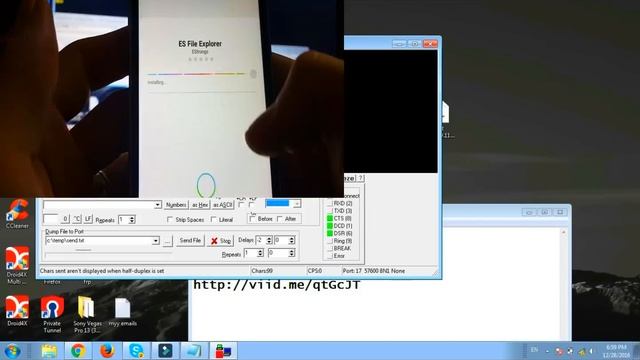Click the http://viid.me/qtGcJT text in Notepad
This screenshot has width=640, height=360.
coord(277,285)
